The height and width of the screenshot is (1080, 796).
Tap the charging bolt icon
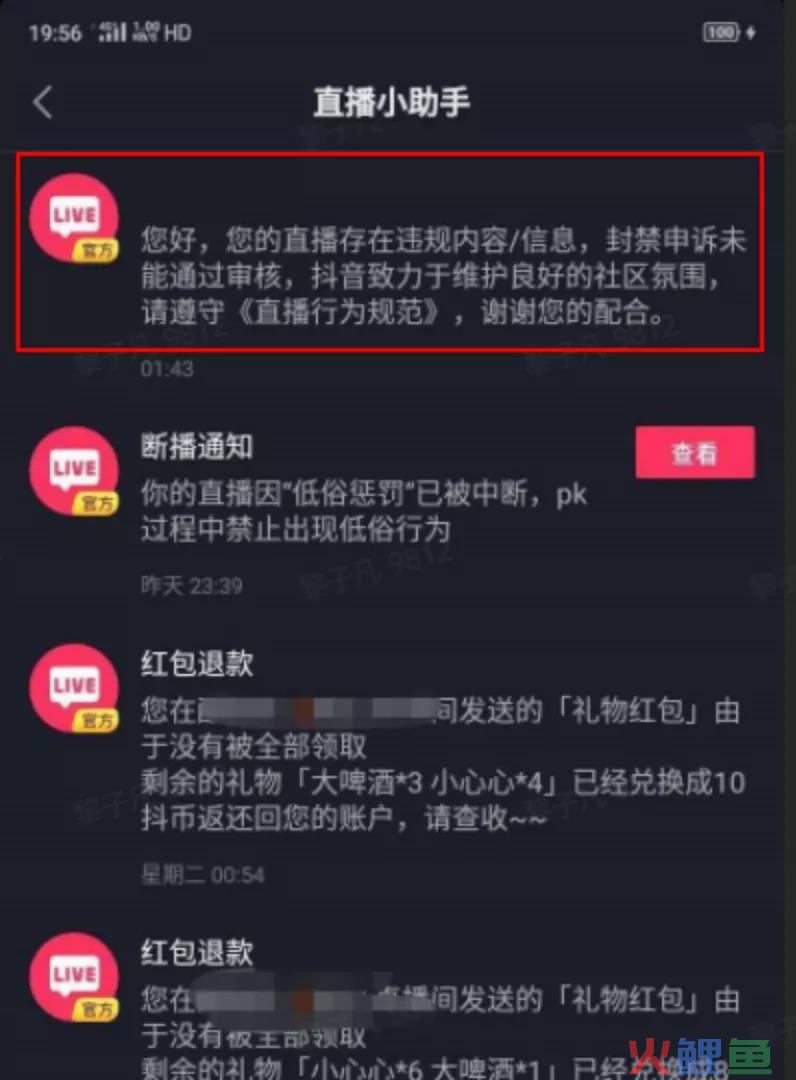(x=751, y=32)
